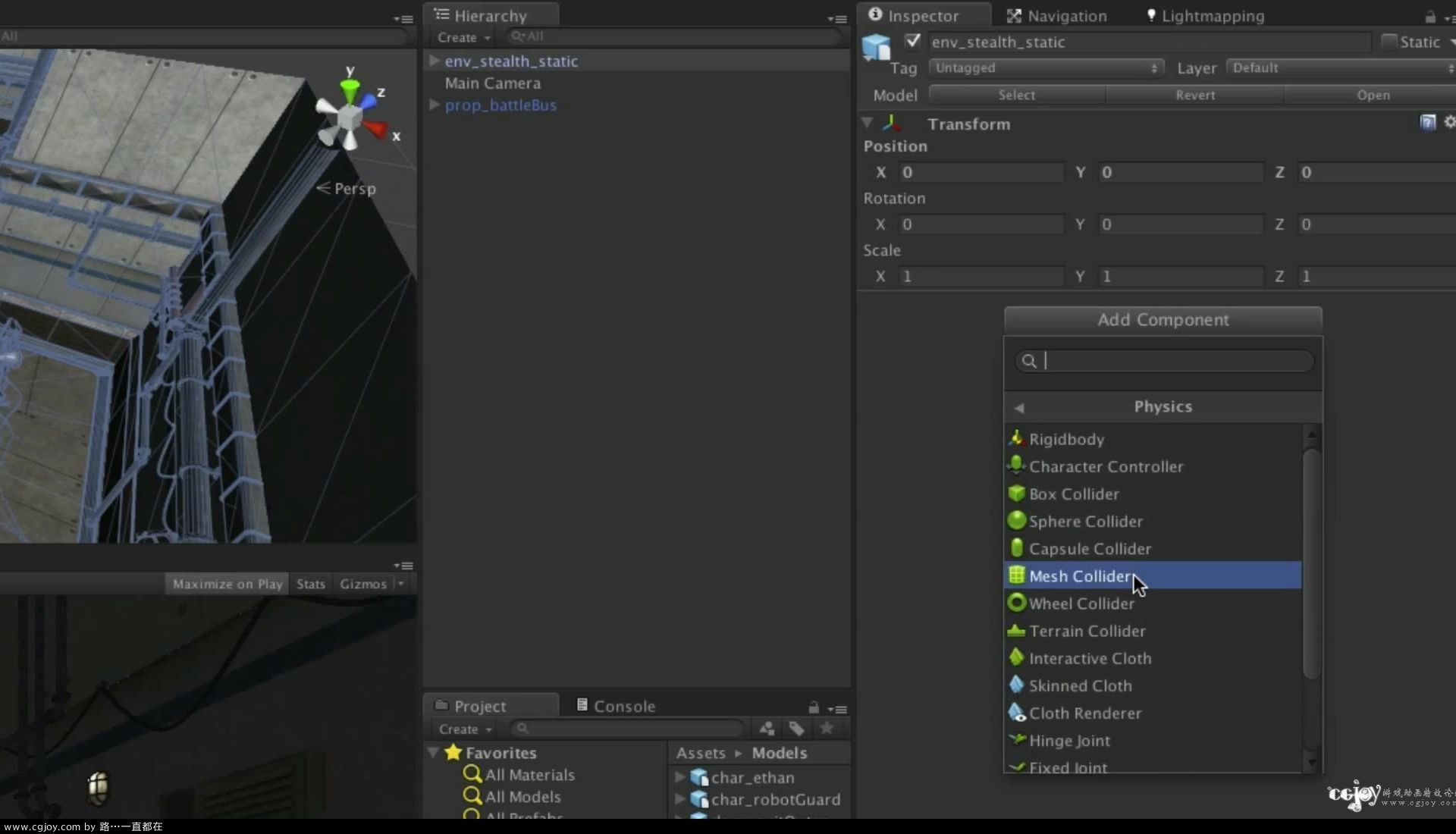The width and height of the screenshot is (1456, 834).
Task: Select the Hierarchy tab
Action: 491,15
